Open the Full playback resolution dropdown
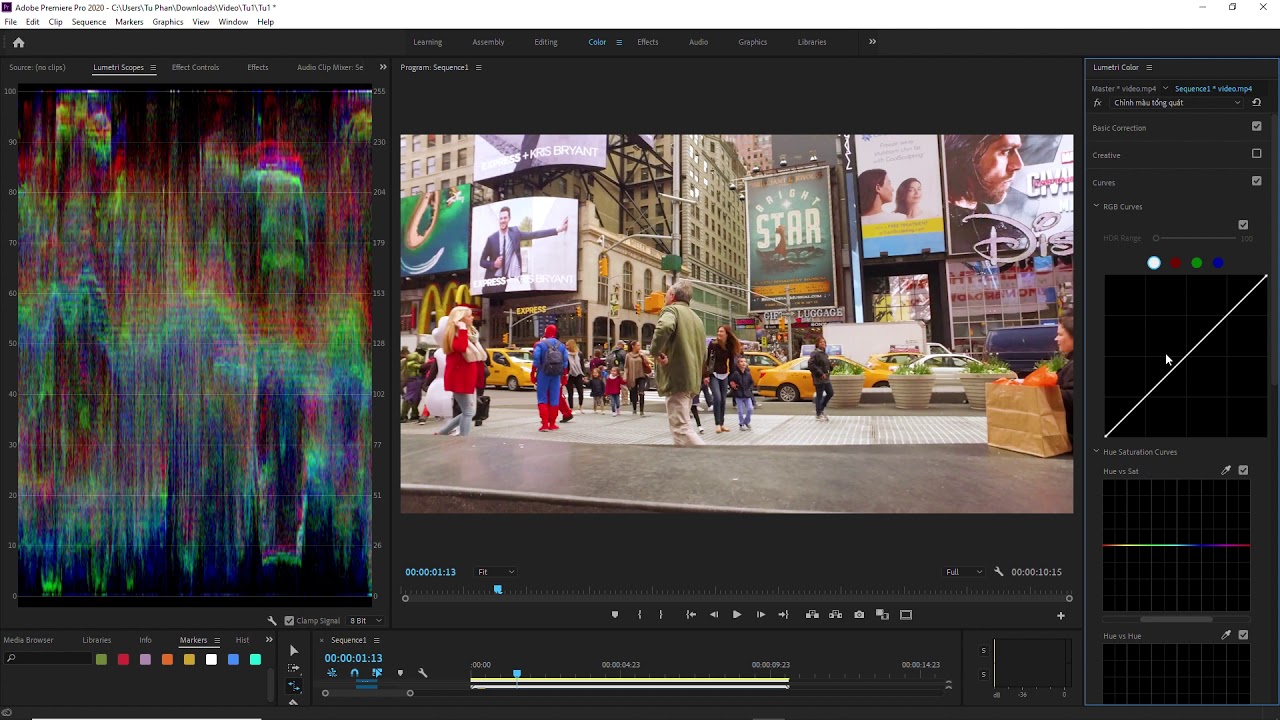Screen dimensions: 1280x720 [965, 572]
